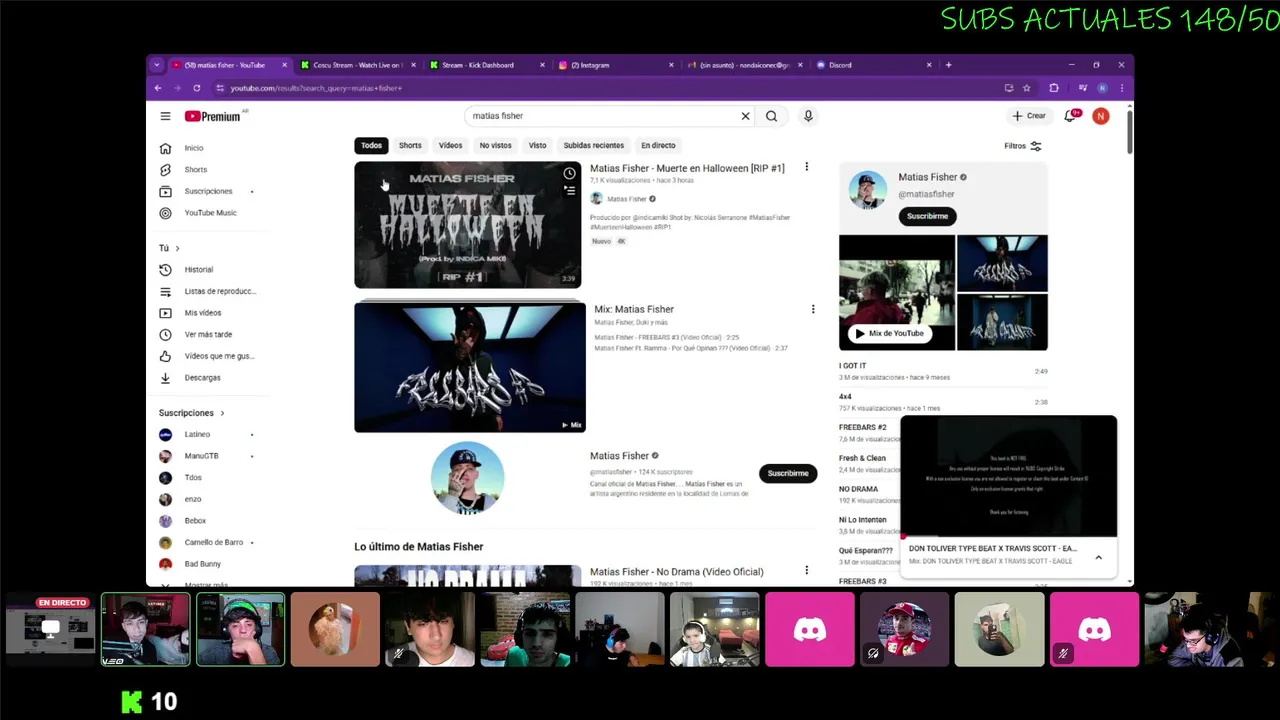
Task: Select the En directo filter chip
Action: (x=658, y=145)
